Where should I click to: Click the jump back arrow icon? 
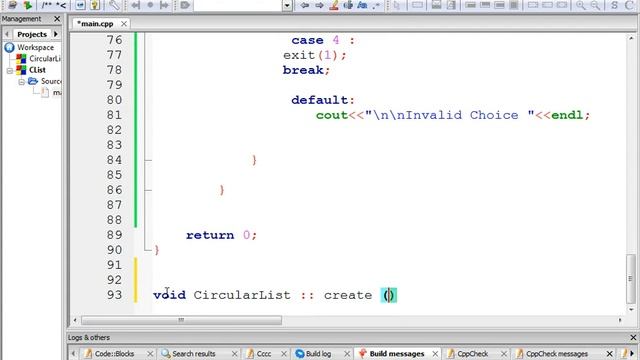pos(304,5)
